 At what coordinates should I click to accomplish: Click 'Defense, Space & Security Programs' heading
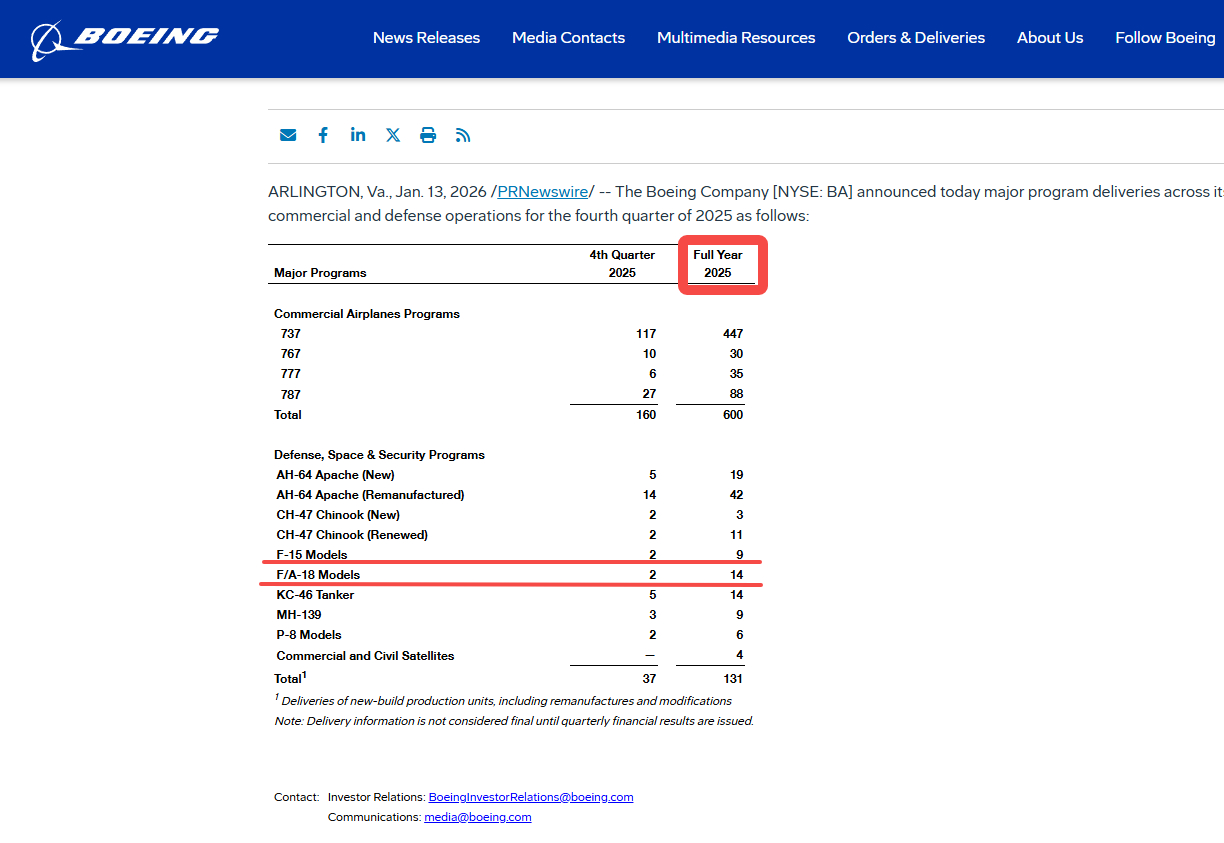(x=379, y=455)
